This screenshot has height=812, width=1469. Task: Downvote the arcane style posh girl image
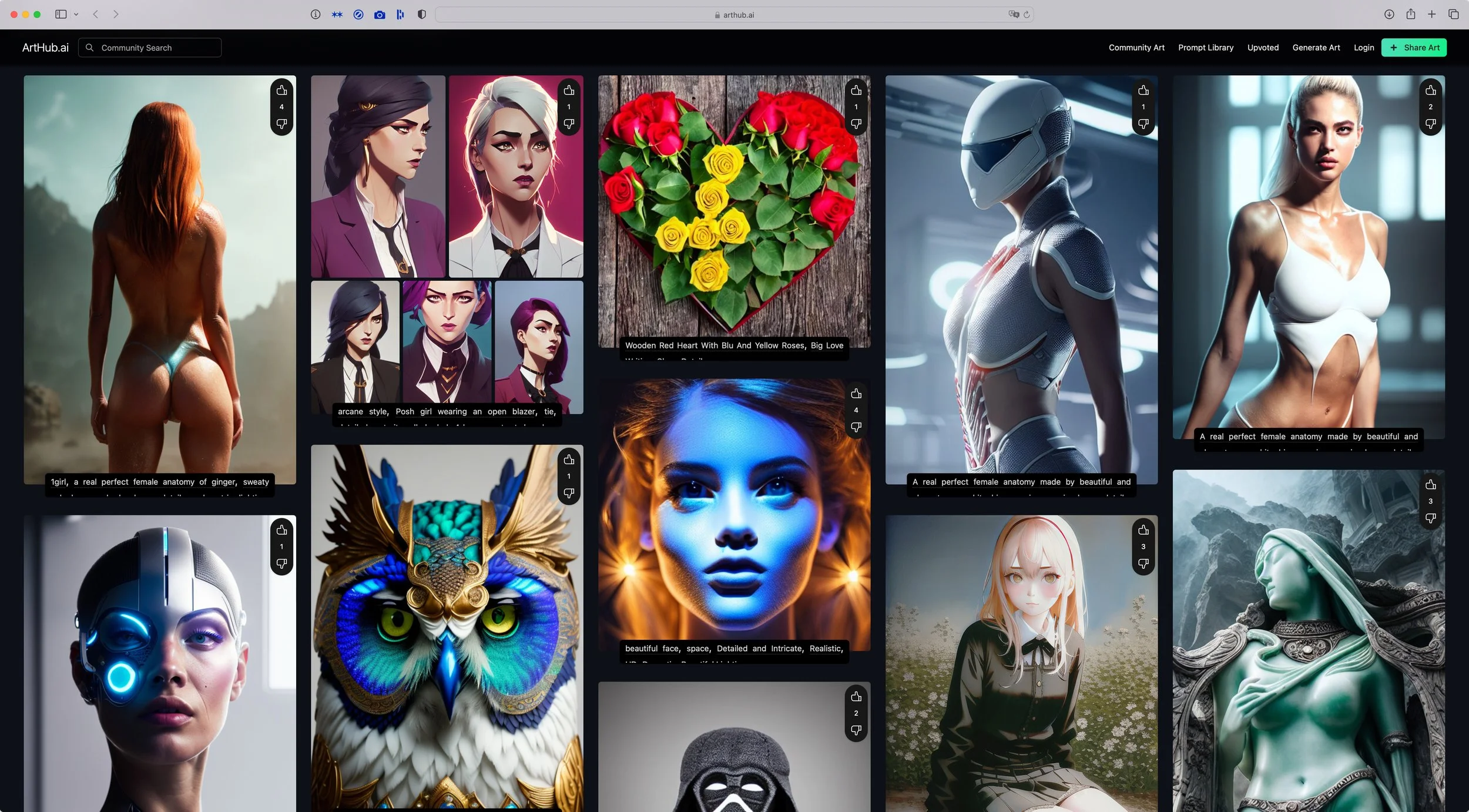point(569,124)
